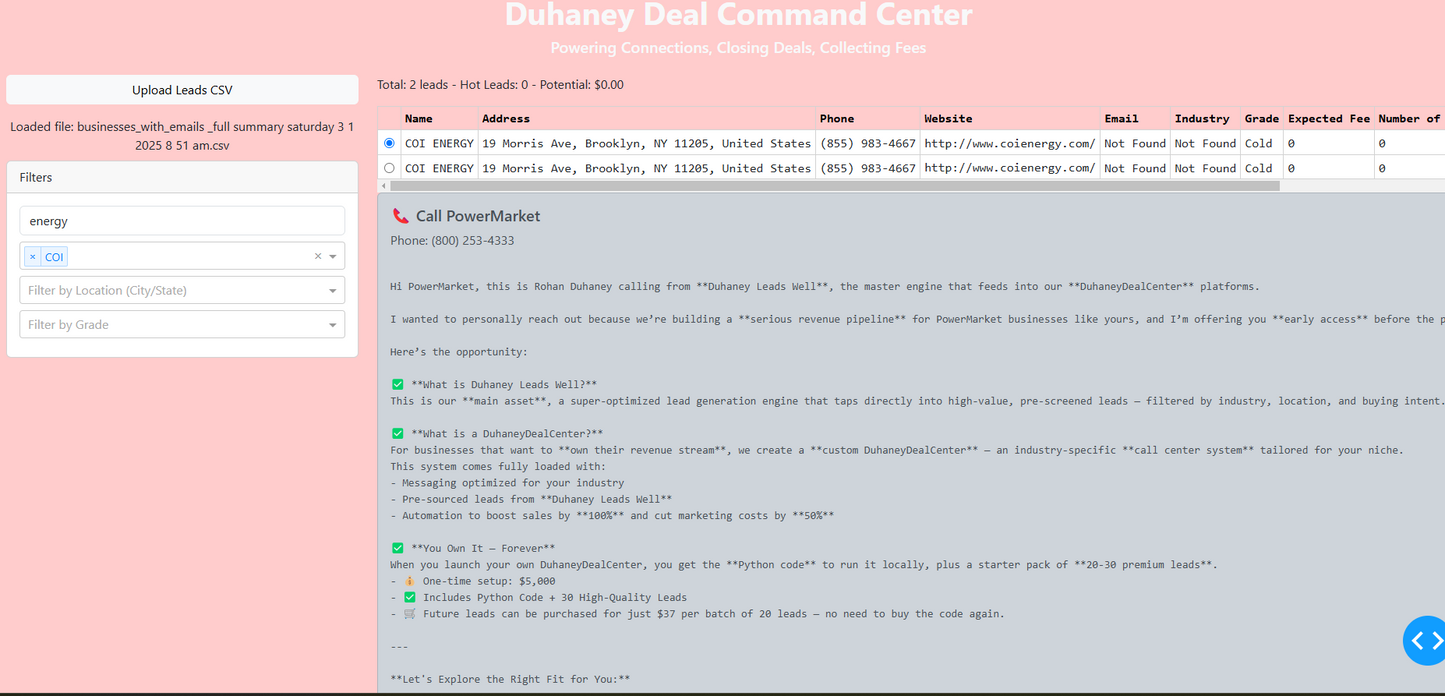Click the "Total: 2 leads" summary line
1445x696 pixels.
[500, 85]
